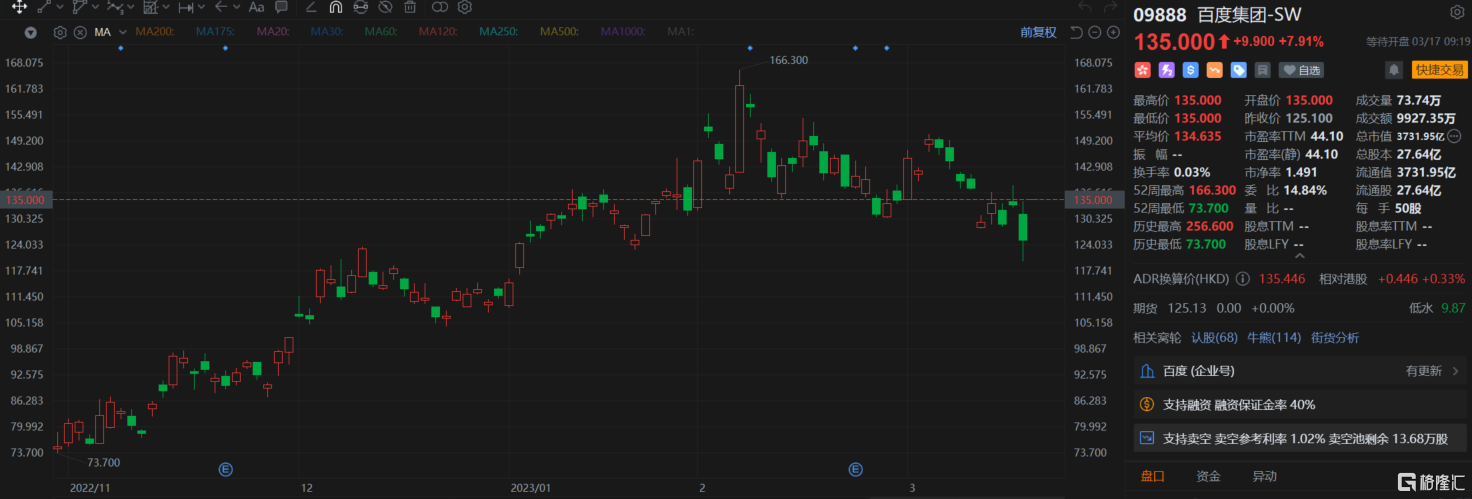Toggle the MA20 moving average line
The height and width of the screenshot is (499, 1472).
tap(273, 32)
